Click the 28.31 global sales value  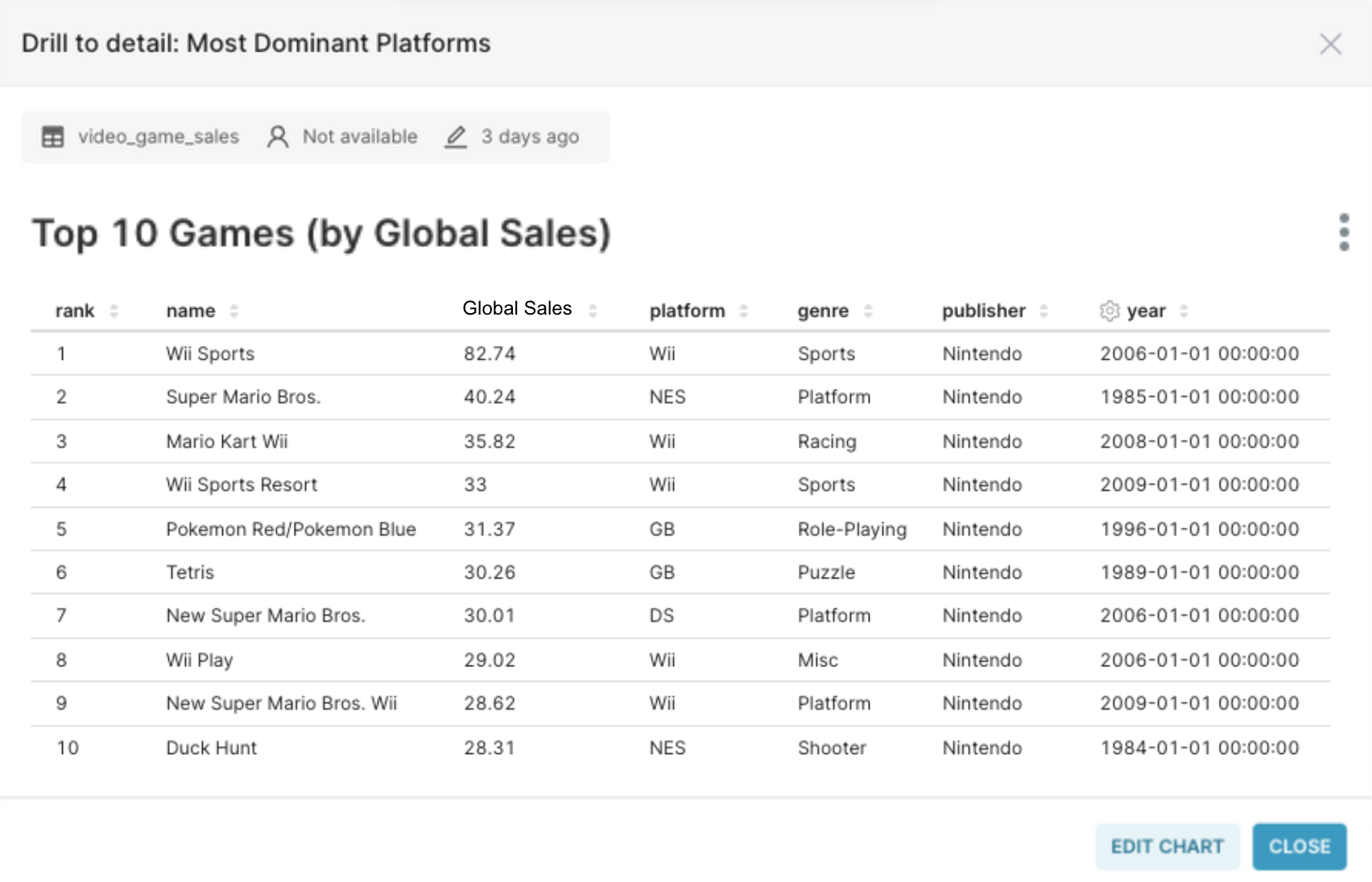[x=490, y=748]
